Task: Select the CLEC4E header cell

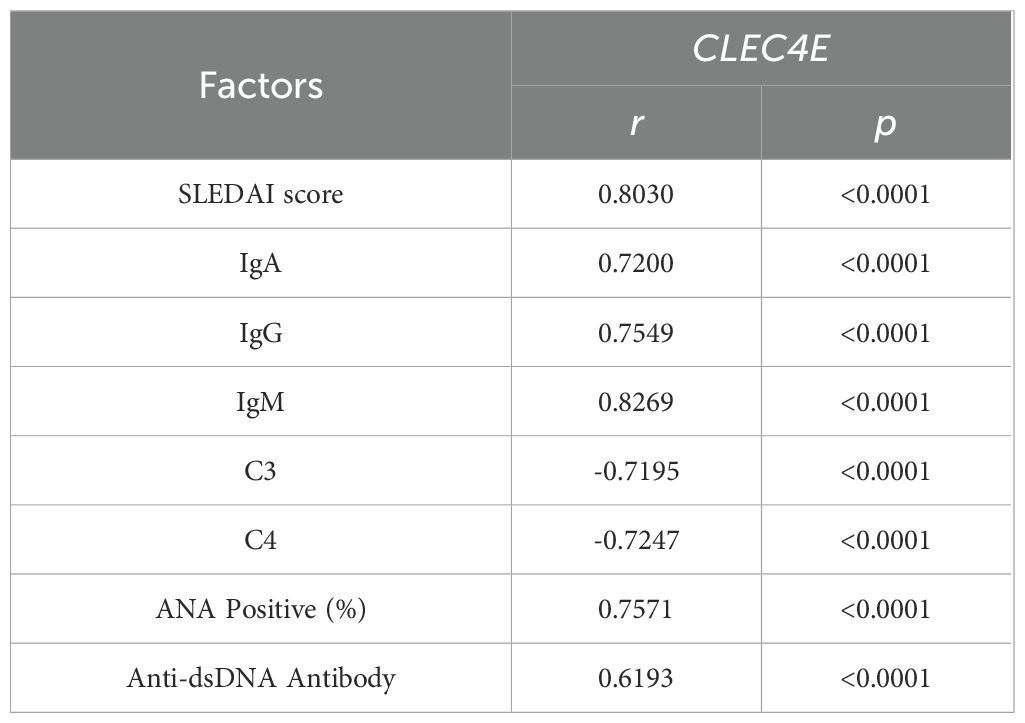Action: pyautogui.click(x=761, y=49)
